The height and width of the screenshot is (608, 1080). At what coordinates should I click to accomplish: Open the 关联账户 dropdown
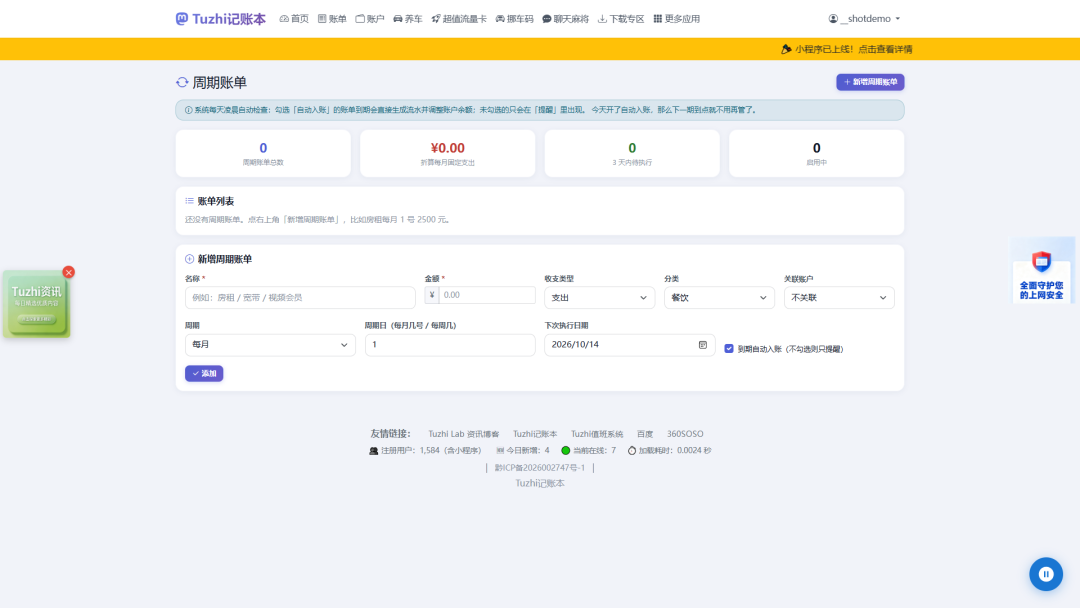pyautogui.click(x=839, y=297)
